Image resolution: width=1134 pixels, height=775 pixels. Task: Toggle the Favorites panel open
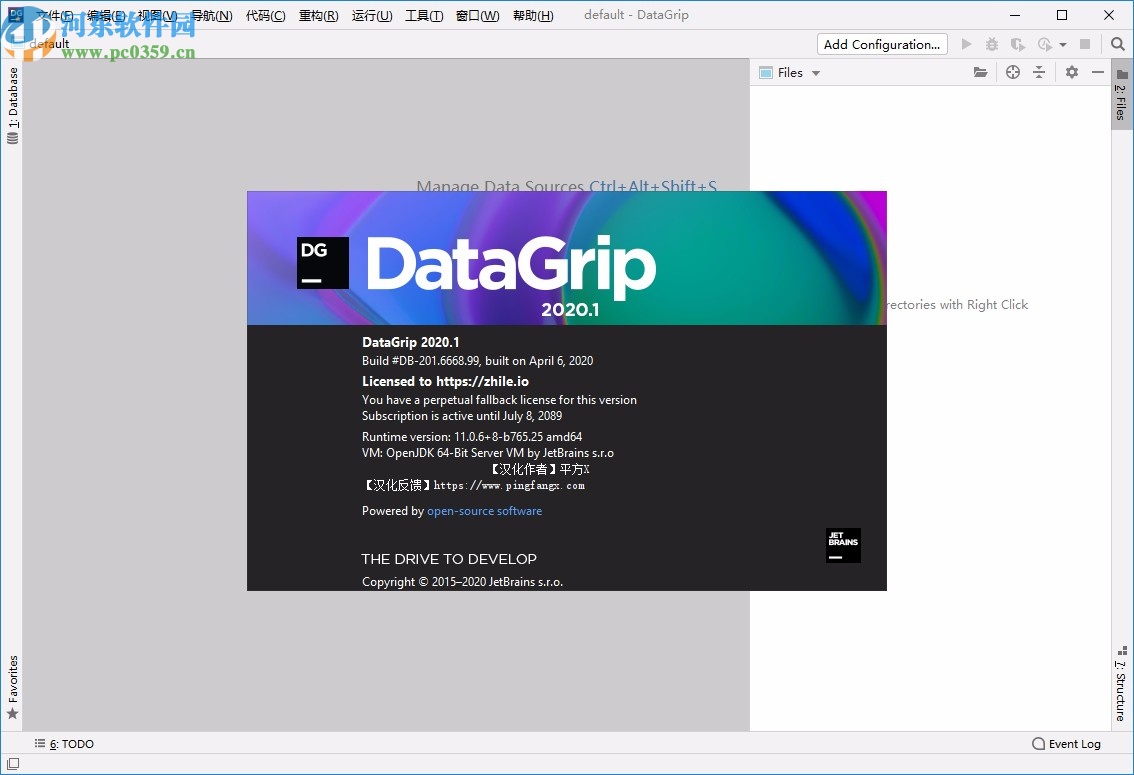(x=13, y=683)
